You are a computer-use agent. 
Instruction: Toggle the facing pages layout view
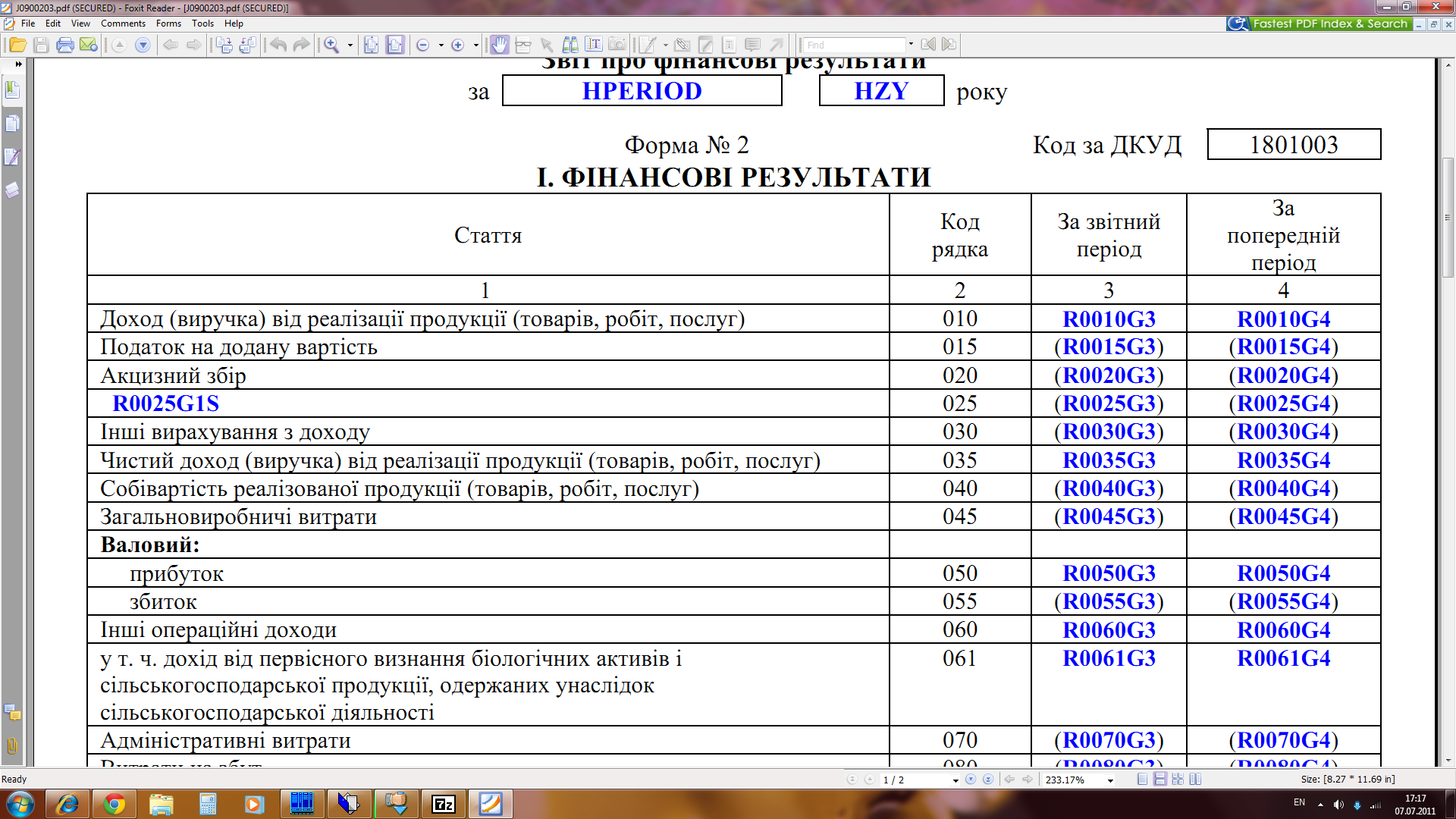(x=1196, y=780)
